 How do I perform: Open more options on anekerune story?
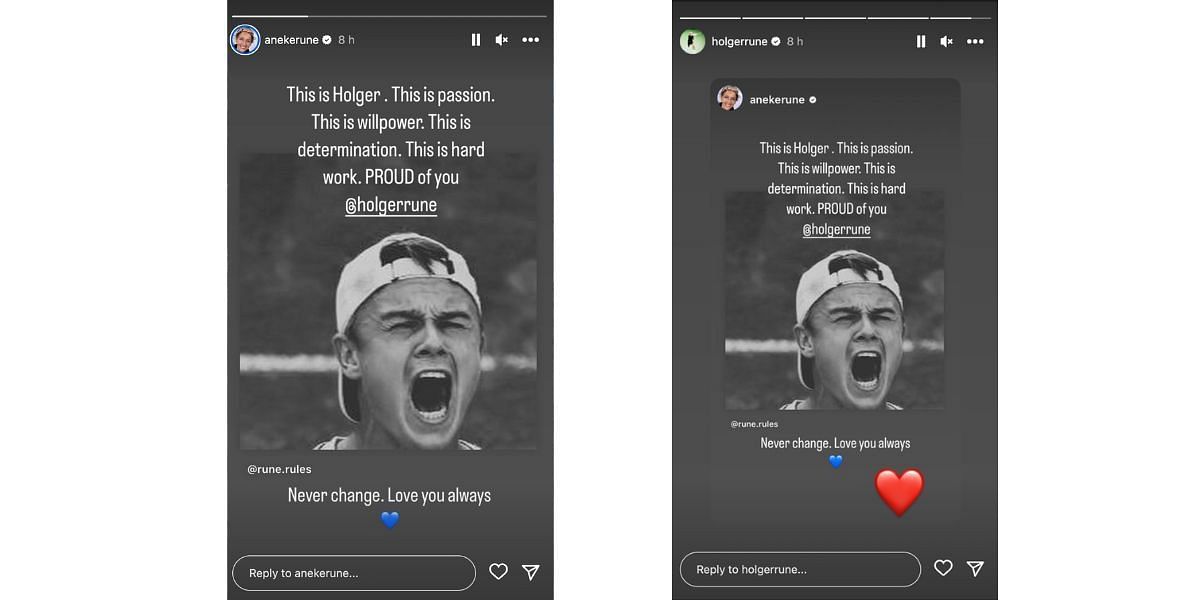tap(531, 40)
